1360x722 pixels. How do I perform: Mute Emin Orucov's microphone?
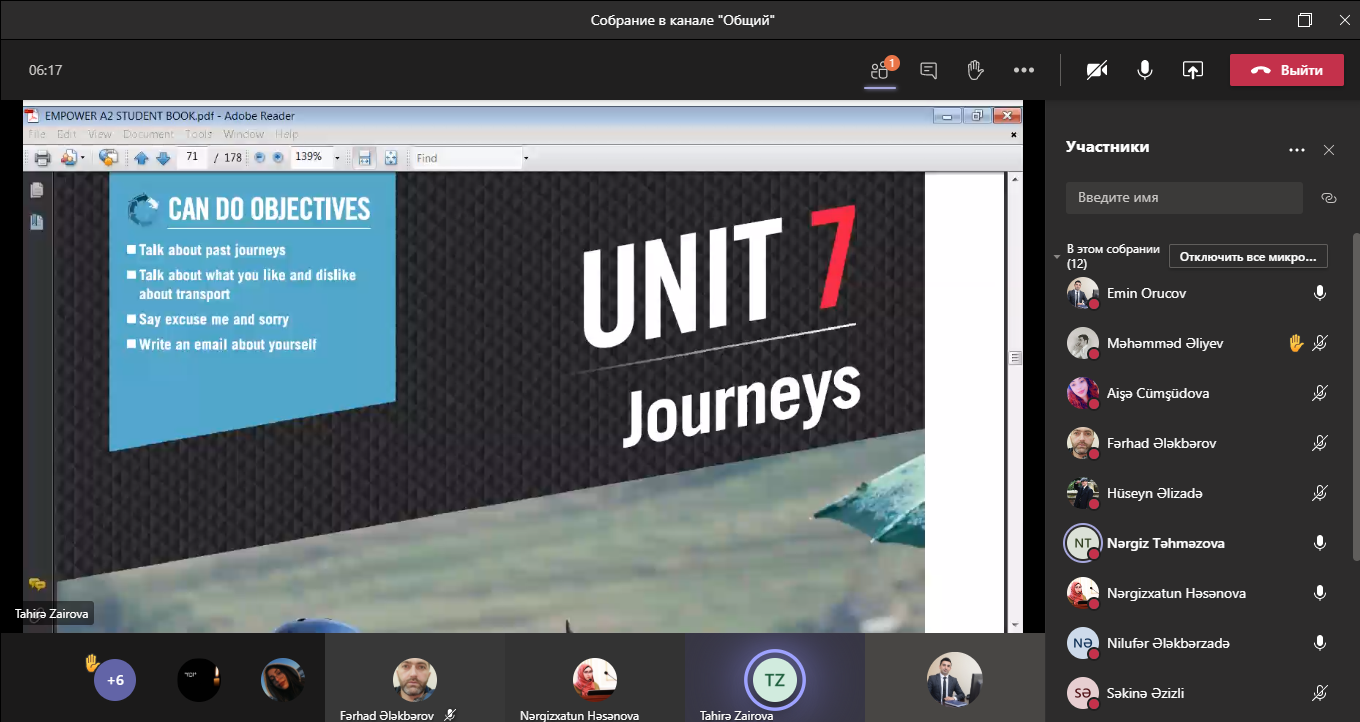coord(1320,293)
